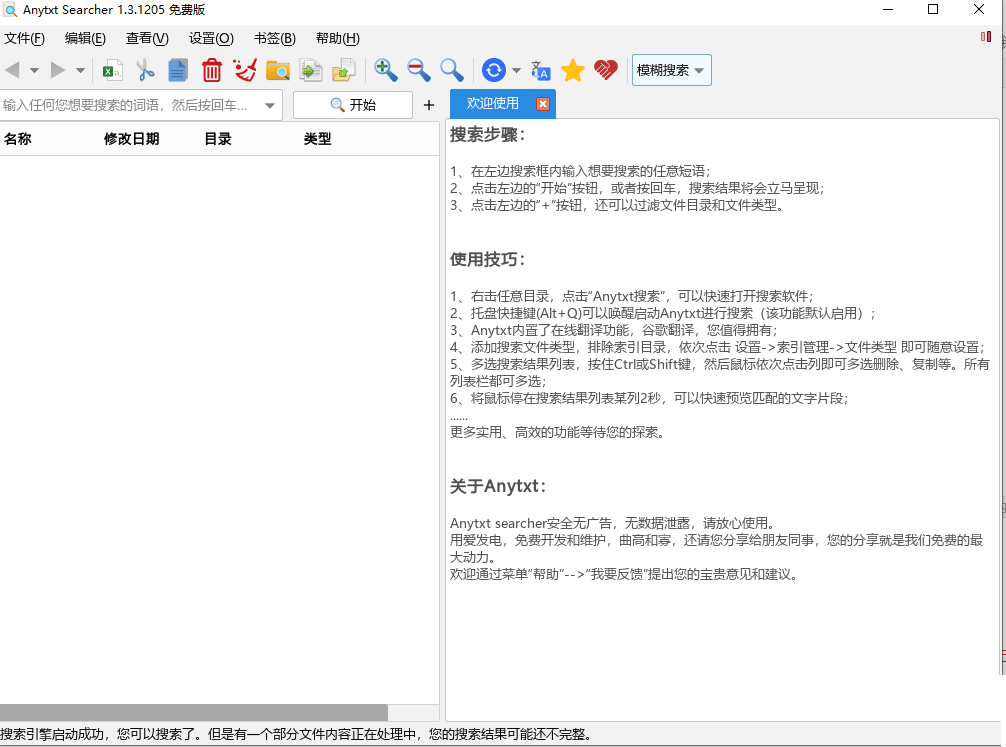Export search results to Excel
This screenshot has height=747, width=1006.
[x=112, y=70]
